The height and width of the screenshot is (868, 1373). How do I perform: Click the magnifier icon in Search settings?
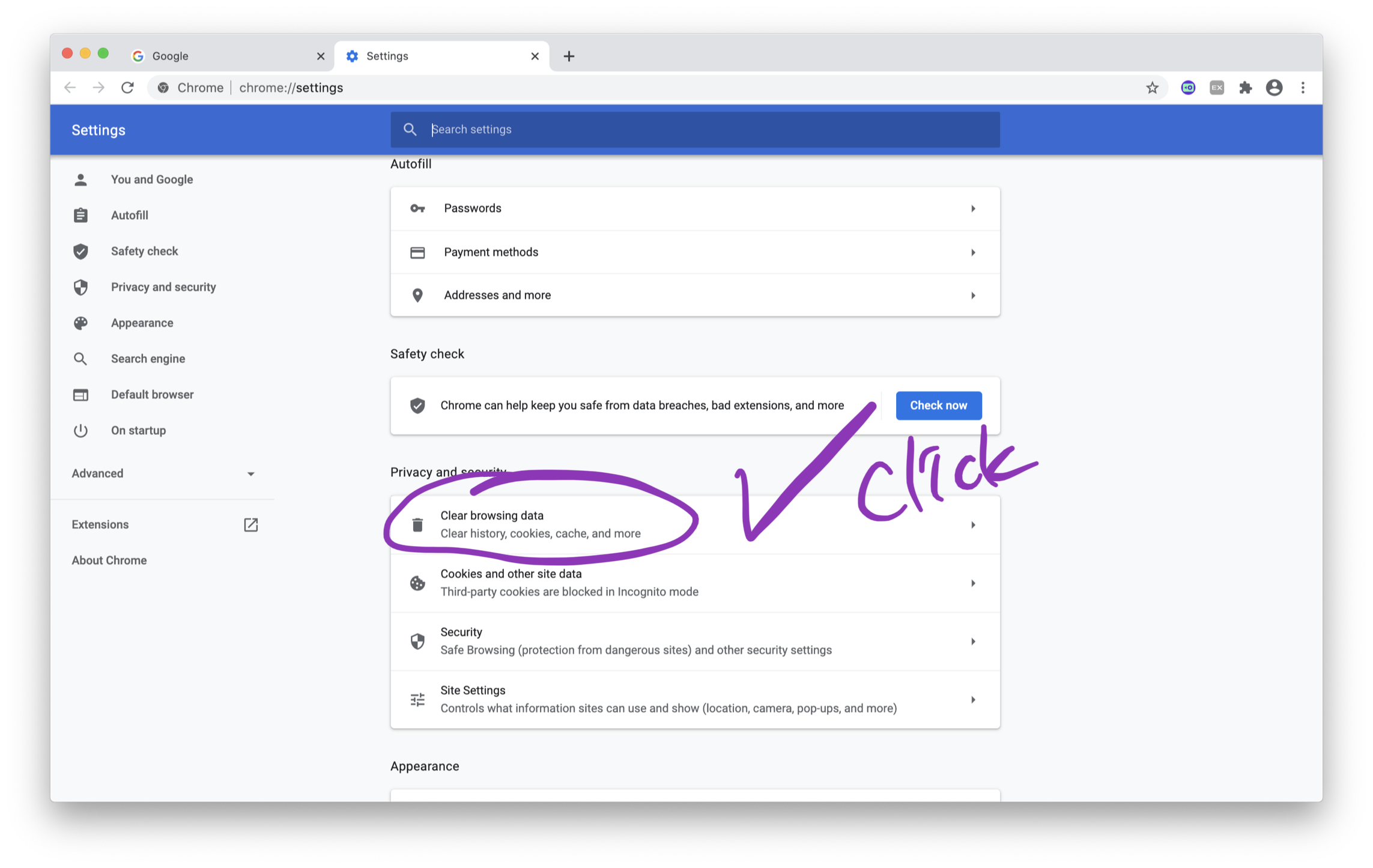tap(410, 129)
